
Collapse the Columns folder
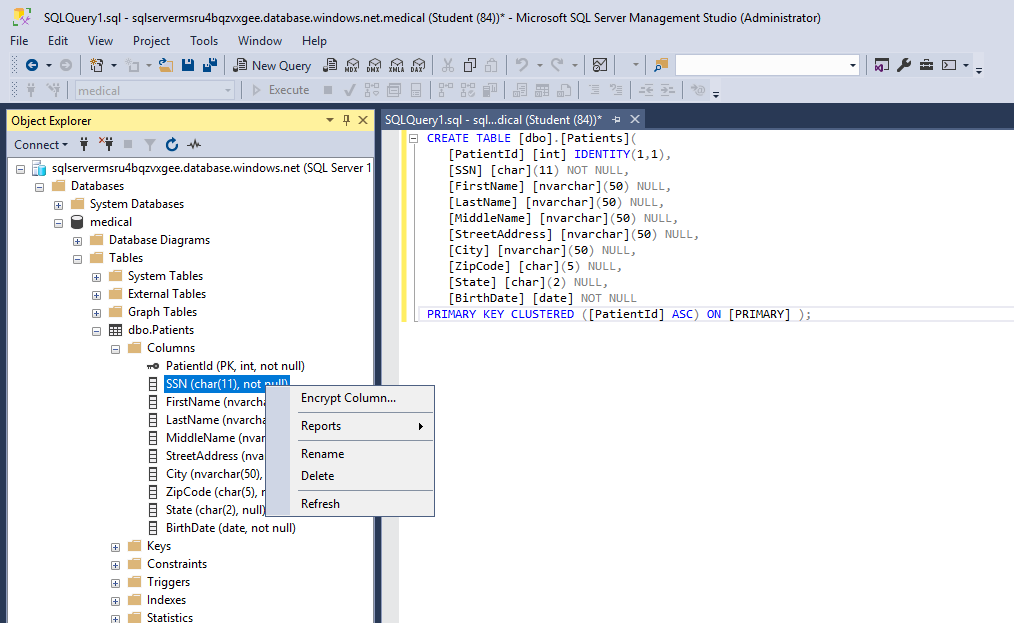tap(115, 349)
